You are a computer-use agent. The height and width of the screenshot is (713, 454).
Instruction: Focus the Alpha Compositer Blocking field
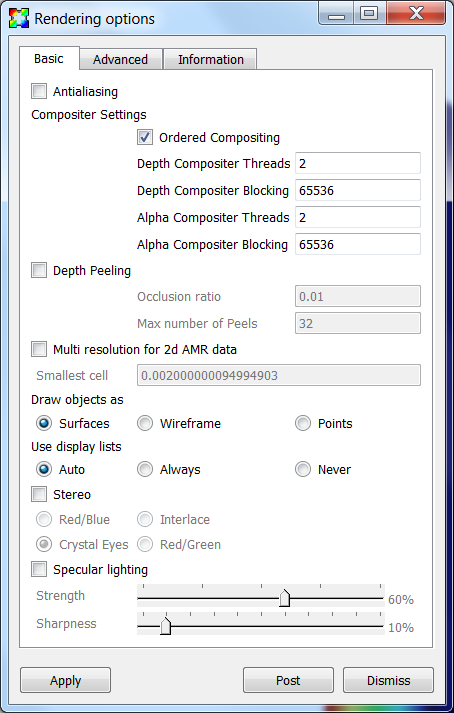point(358,244)
